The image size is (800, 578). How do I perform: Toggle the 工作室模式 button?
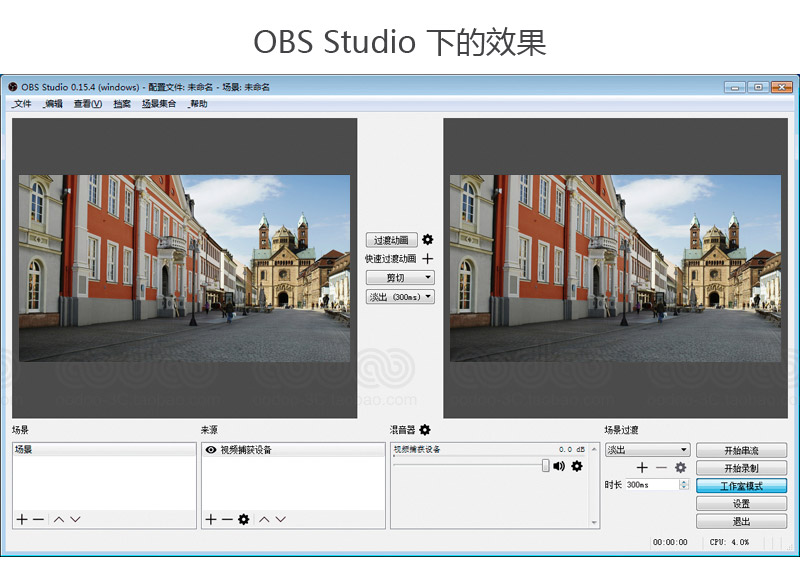coord(741,486)
